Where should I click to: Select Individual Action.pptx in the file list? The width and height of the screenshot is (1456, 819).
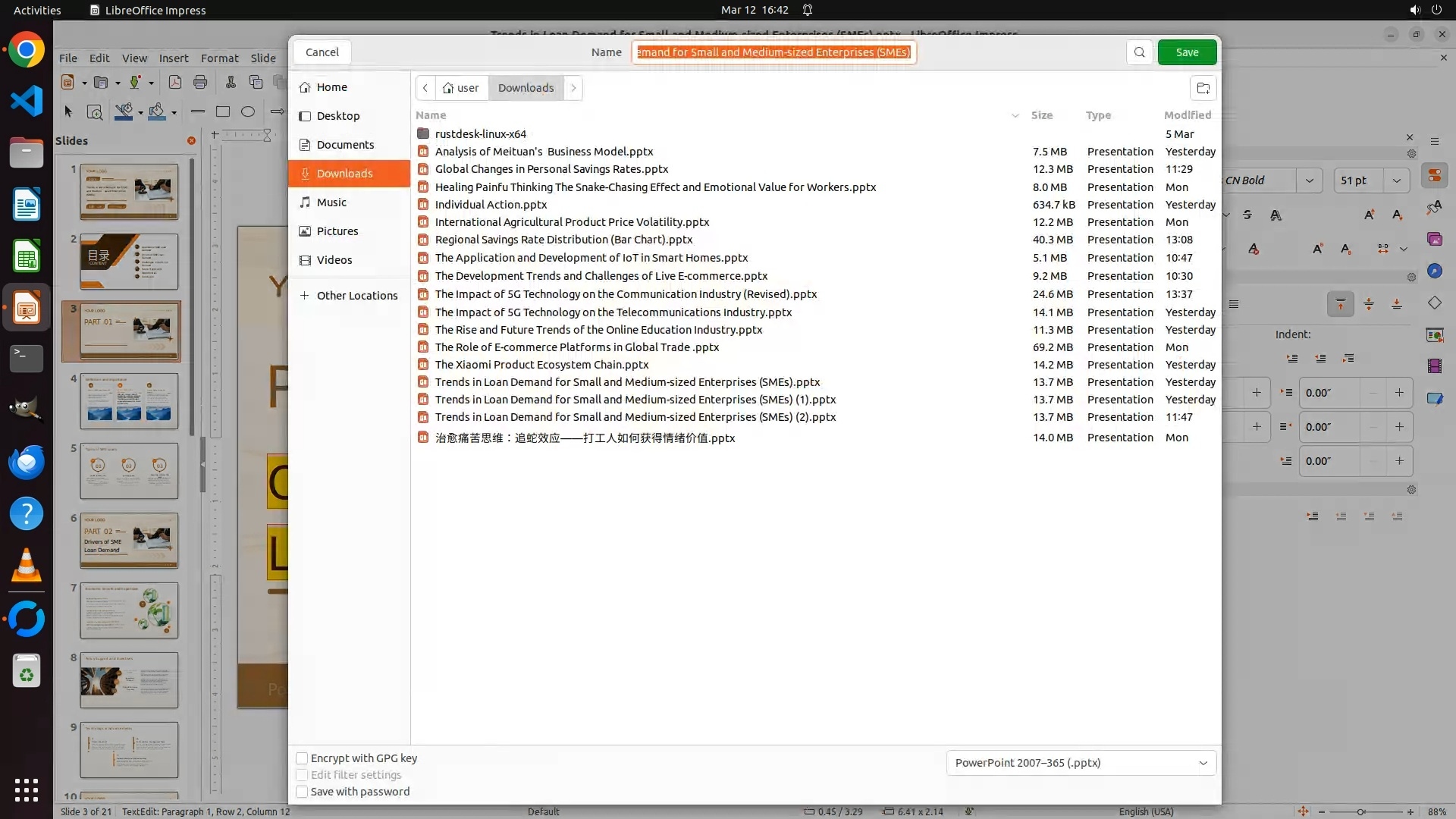coord(491,205)
